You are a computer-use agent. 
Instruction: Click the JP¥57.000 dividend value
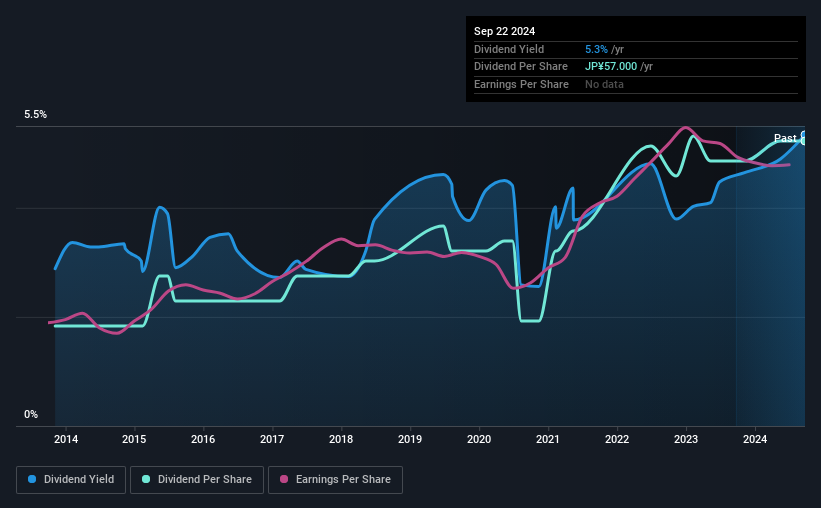pos(611,67)
